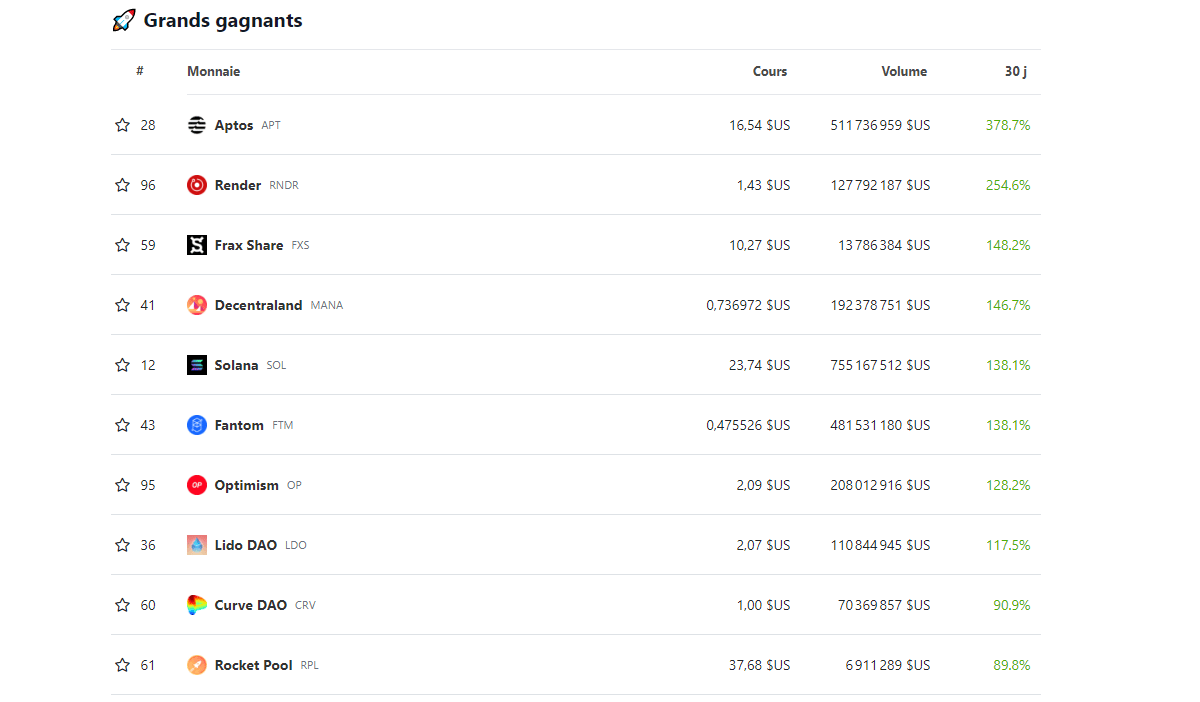This screenshot has width=1200, height=702.
Task: Open the Decentraland coin page link
Action: [x=258, y=305]
